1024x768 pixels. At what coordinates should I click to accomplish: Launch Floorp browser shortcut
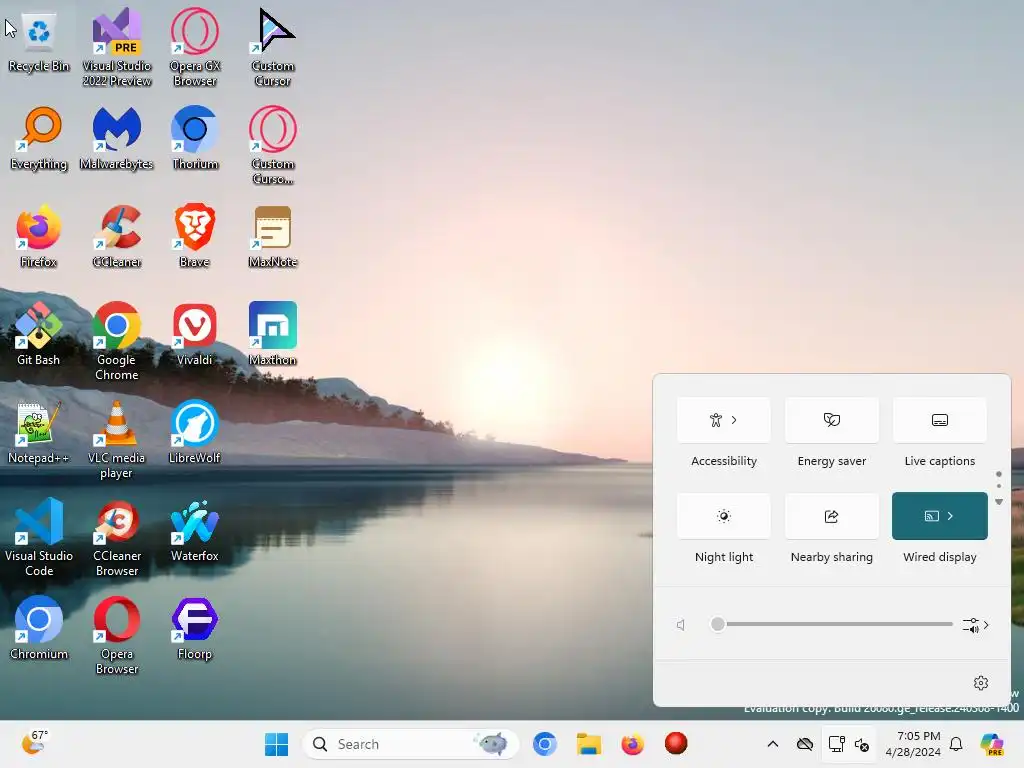tap(195, 628)
